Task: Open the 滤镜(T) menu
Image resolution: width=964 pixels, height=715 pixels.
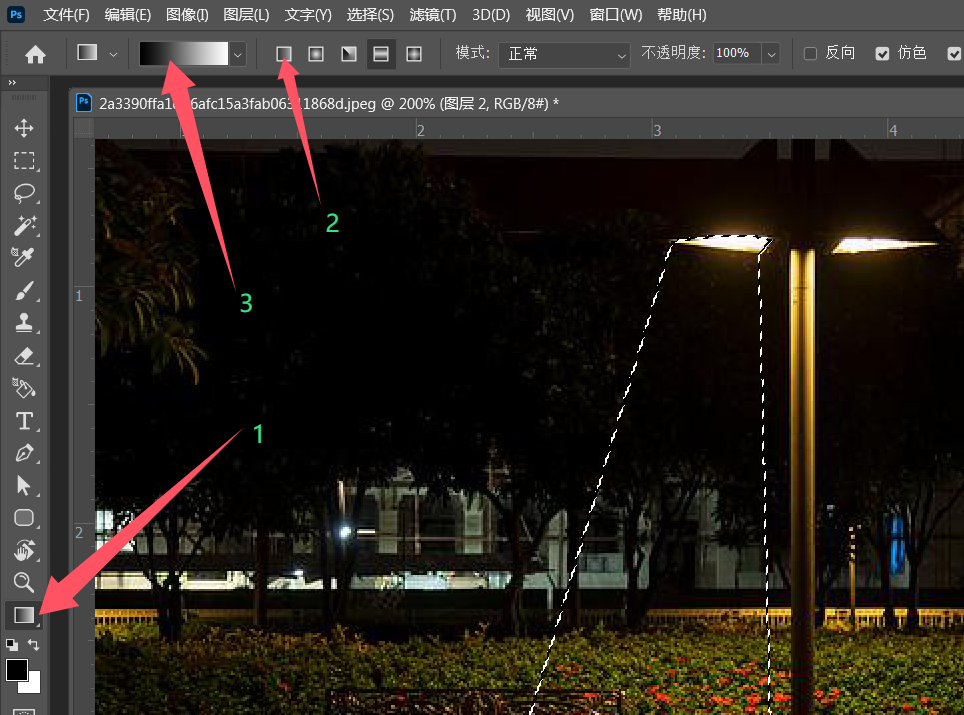Action: pyautogui.click(x=433, y=15)
